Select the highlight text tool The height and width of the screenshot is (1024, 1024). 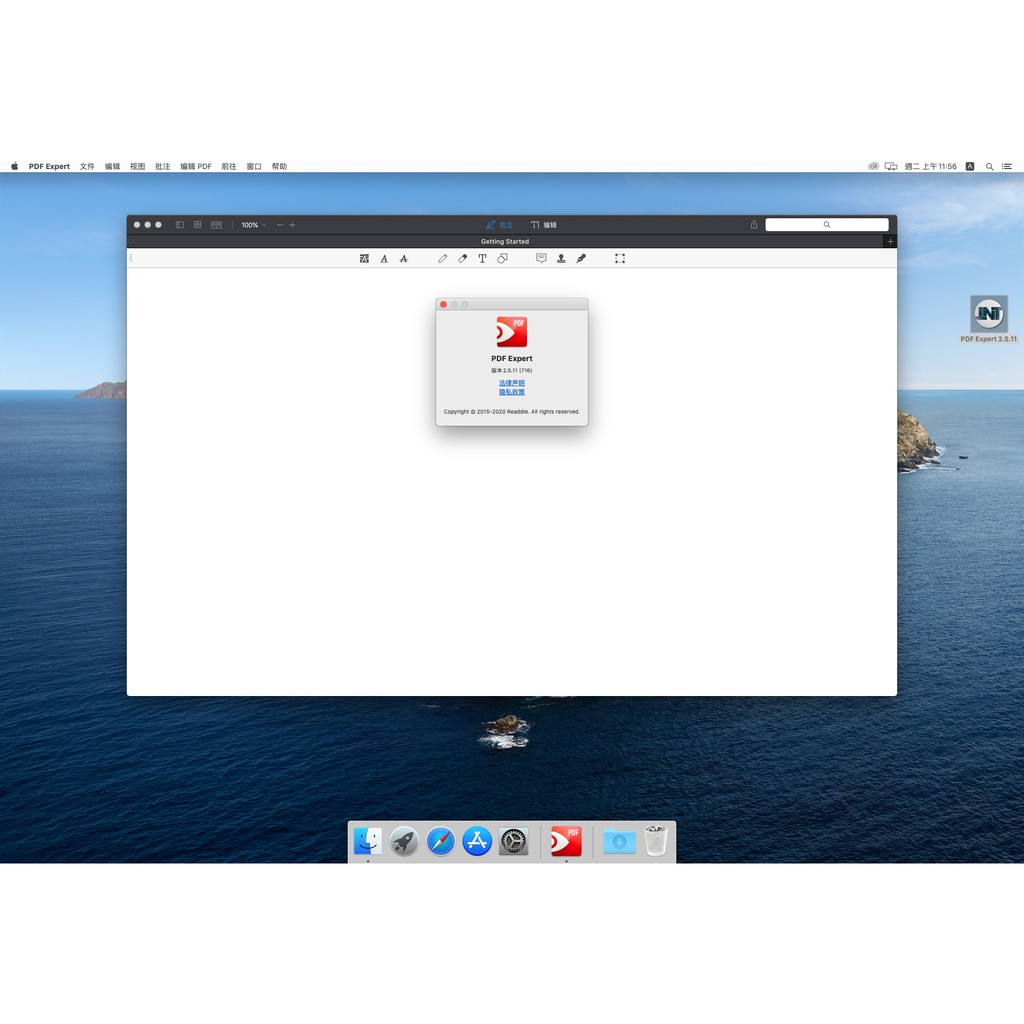coord(364,258)
